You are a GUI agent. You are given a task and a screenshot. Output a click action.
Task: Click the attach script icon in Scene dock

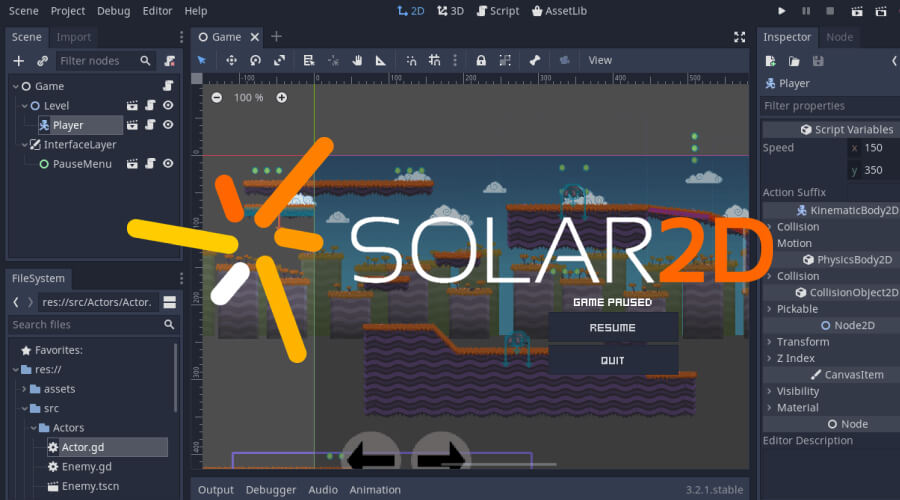(169, 61)
